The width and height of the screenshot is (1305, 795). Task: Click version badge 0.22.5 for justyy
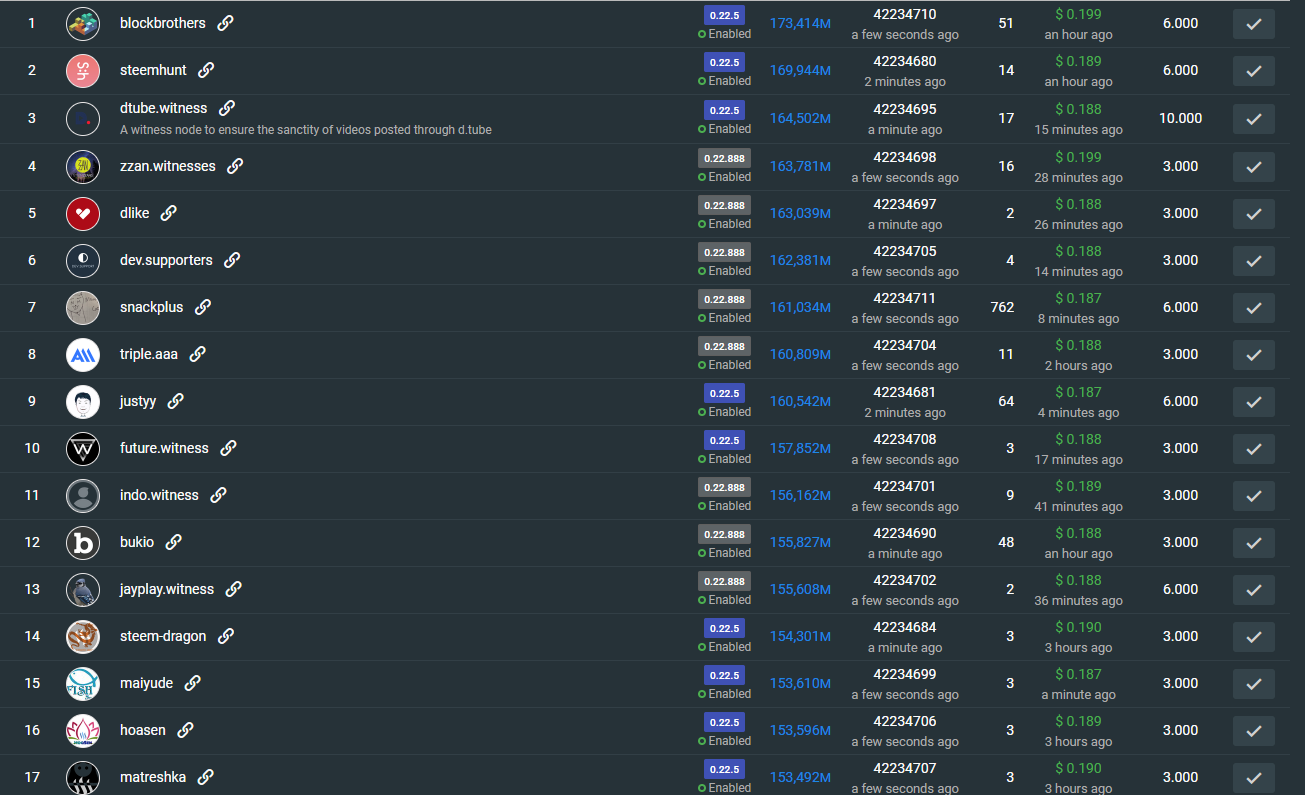coord(724,393)
